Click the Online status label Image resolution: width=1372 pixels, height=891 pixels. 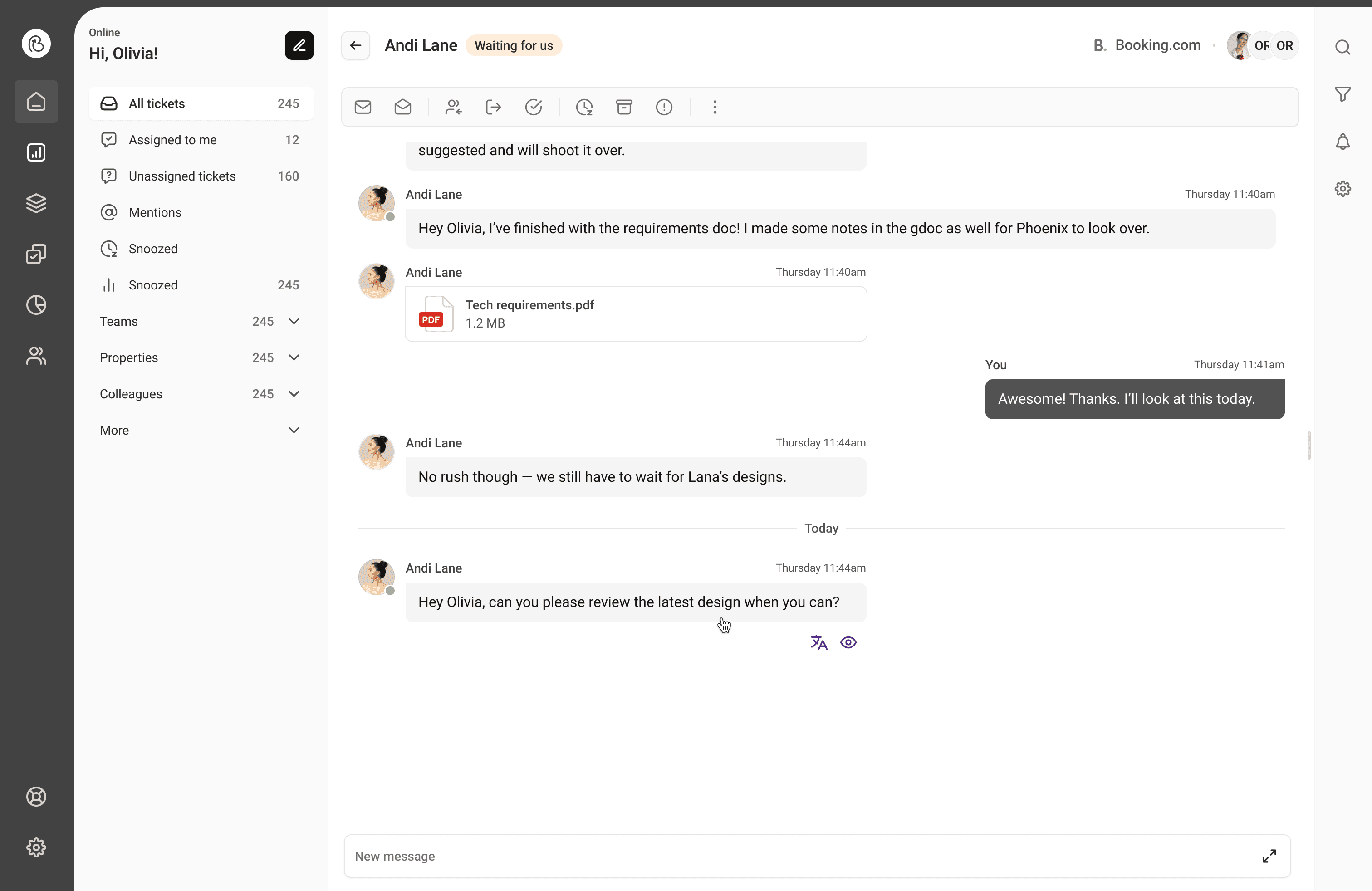(x=104, y=33)
